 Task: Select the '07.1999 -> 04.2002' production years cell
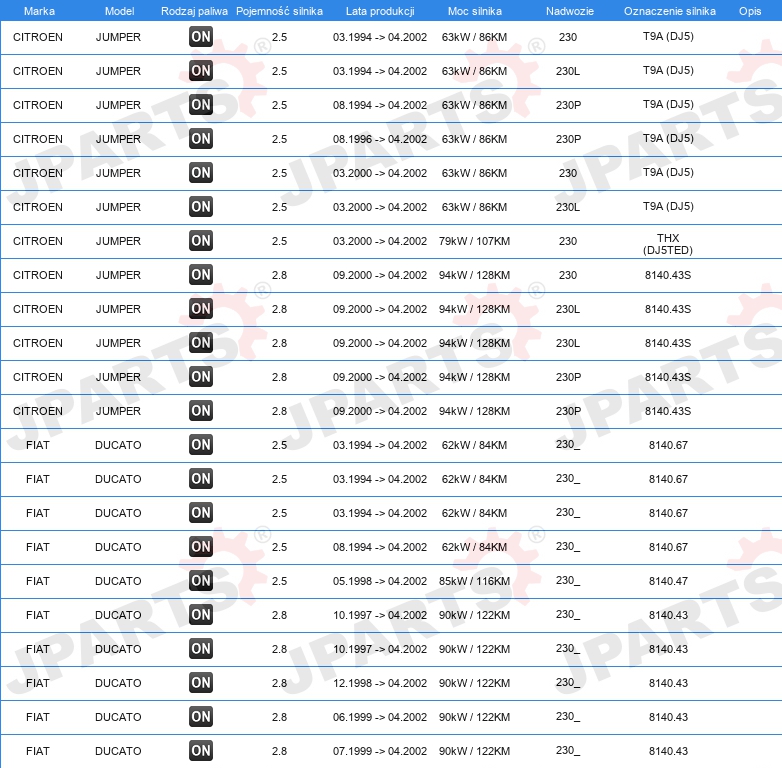(x=380, y=751)
